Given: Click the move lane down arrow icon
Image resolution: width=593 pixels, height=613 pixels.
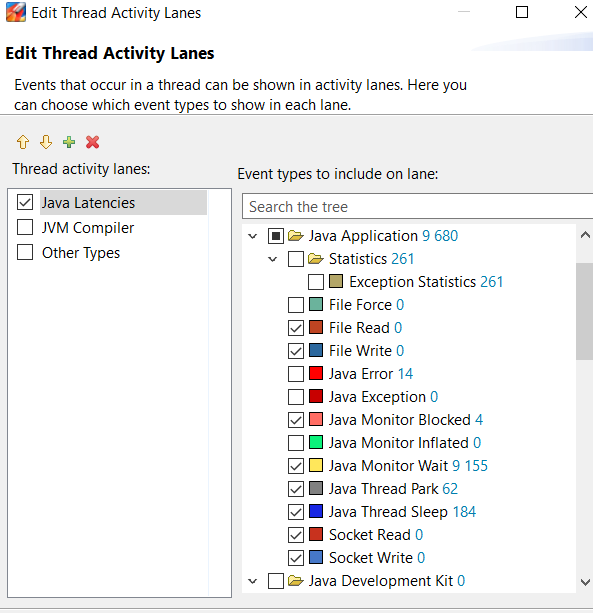Looking at the screenshot, I should tap(46, 142).
